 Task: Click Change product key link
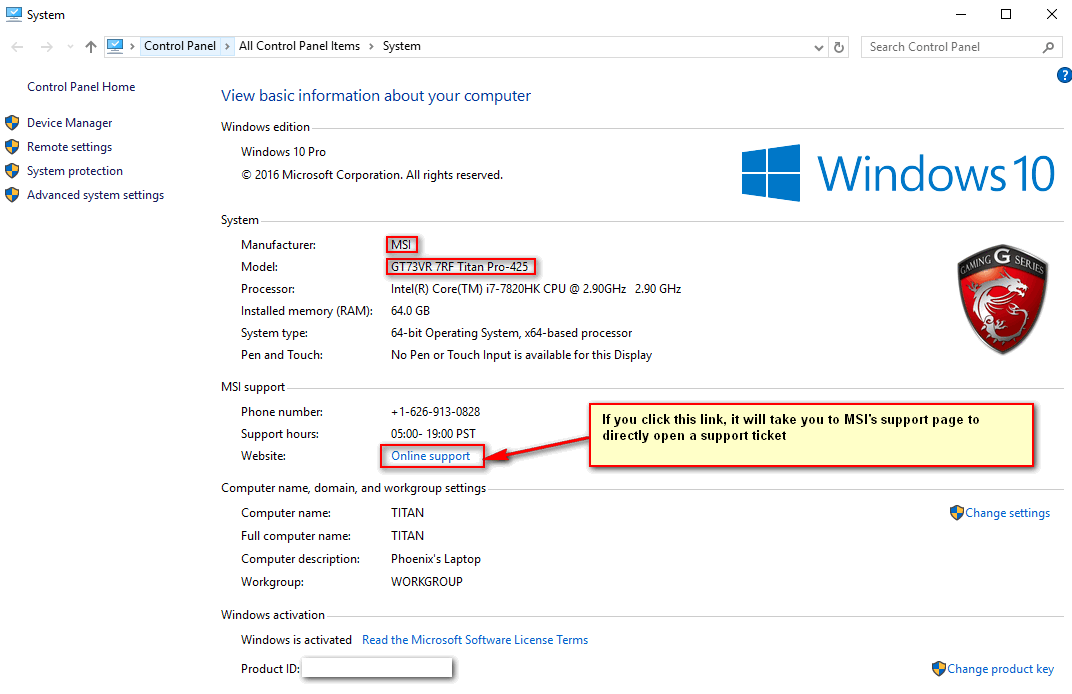tap(1000, 669)
